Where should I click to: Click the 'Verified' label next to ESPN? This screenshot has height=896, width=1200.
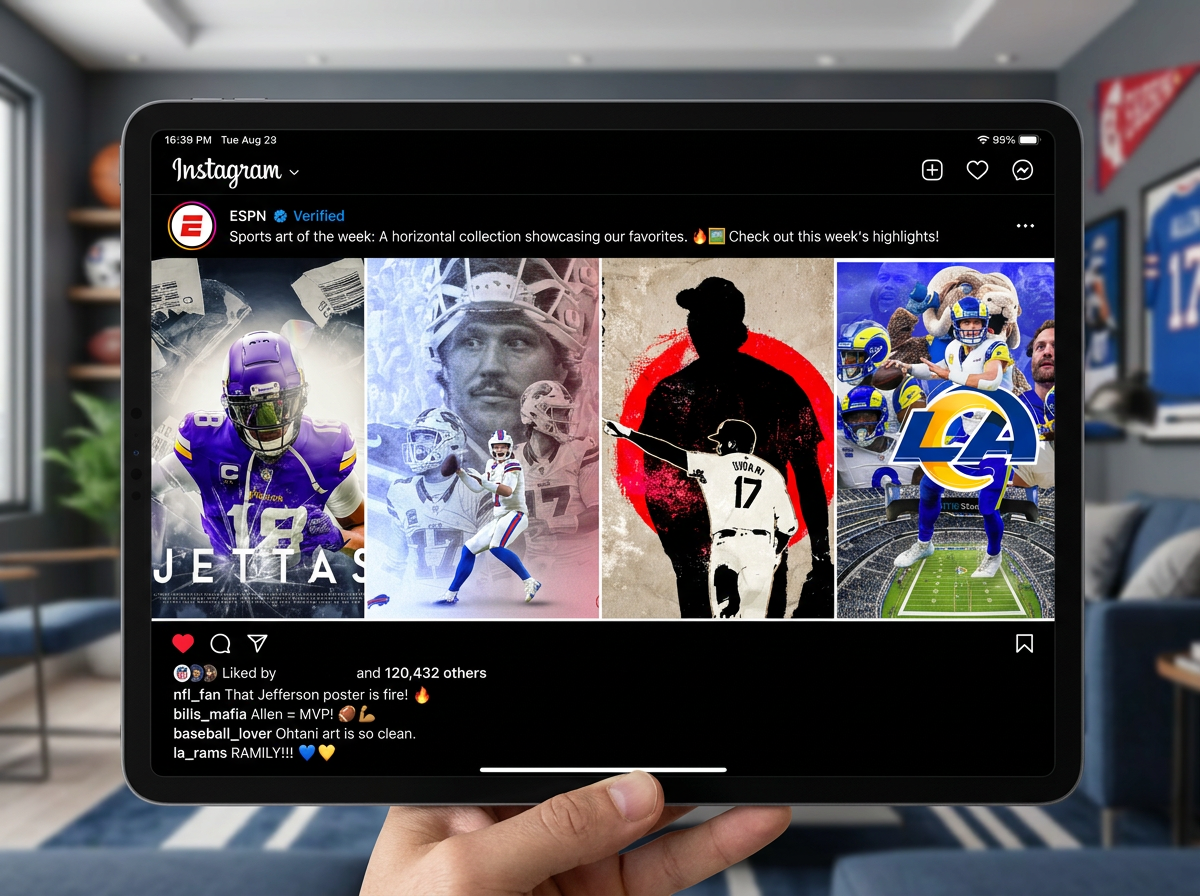click(x=319, y=216)
